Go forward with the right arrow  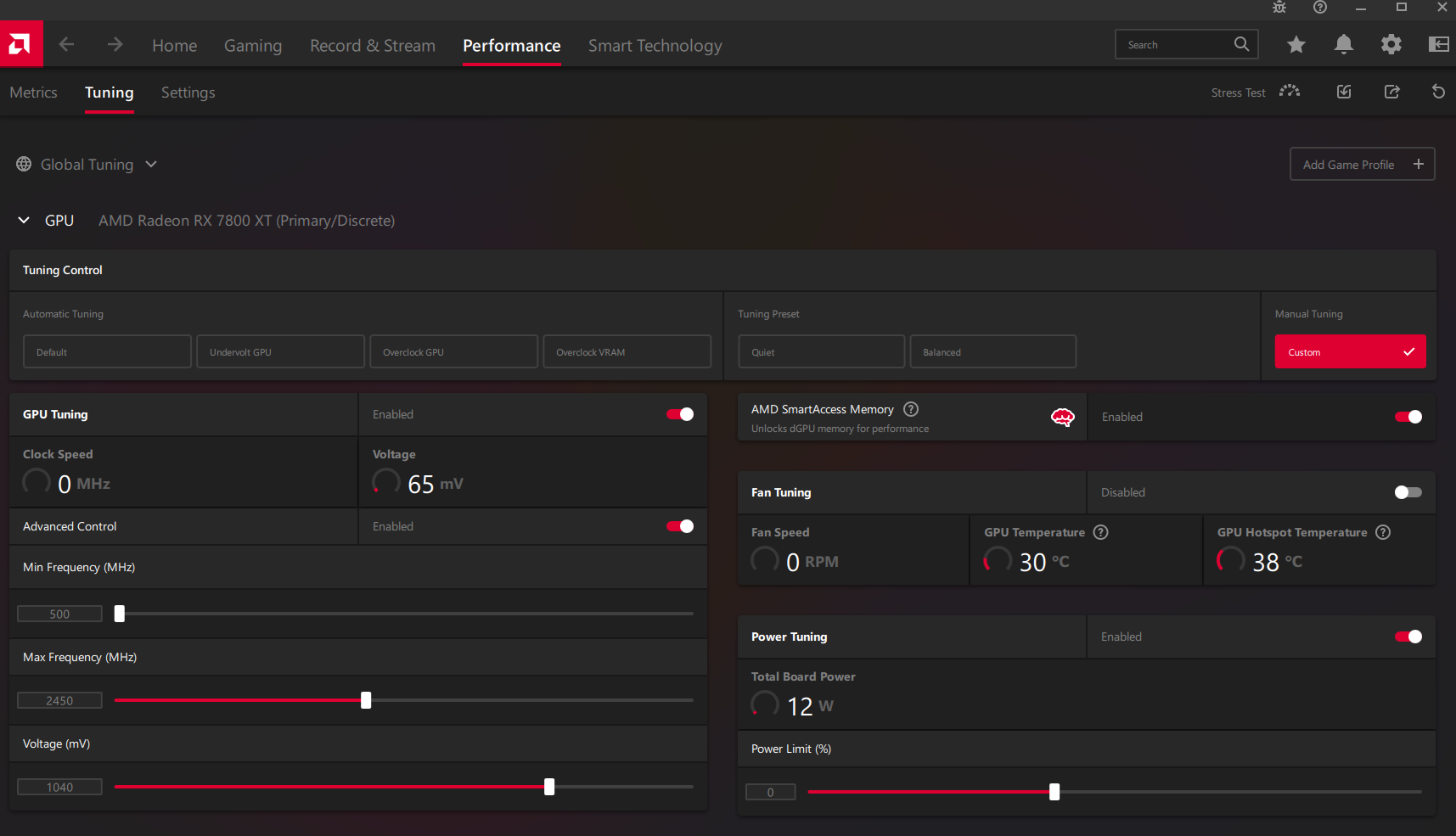(x=115, y=44)
